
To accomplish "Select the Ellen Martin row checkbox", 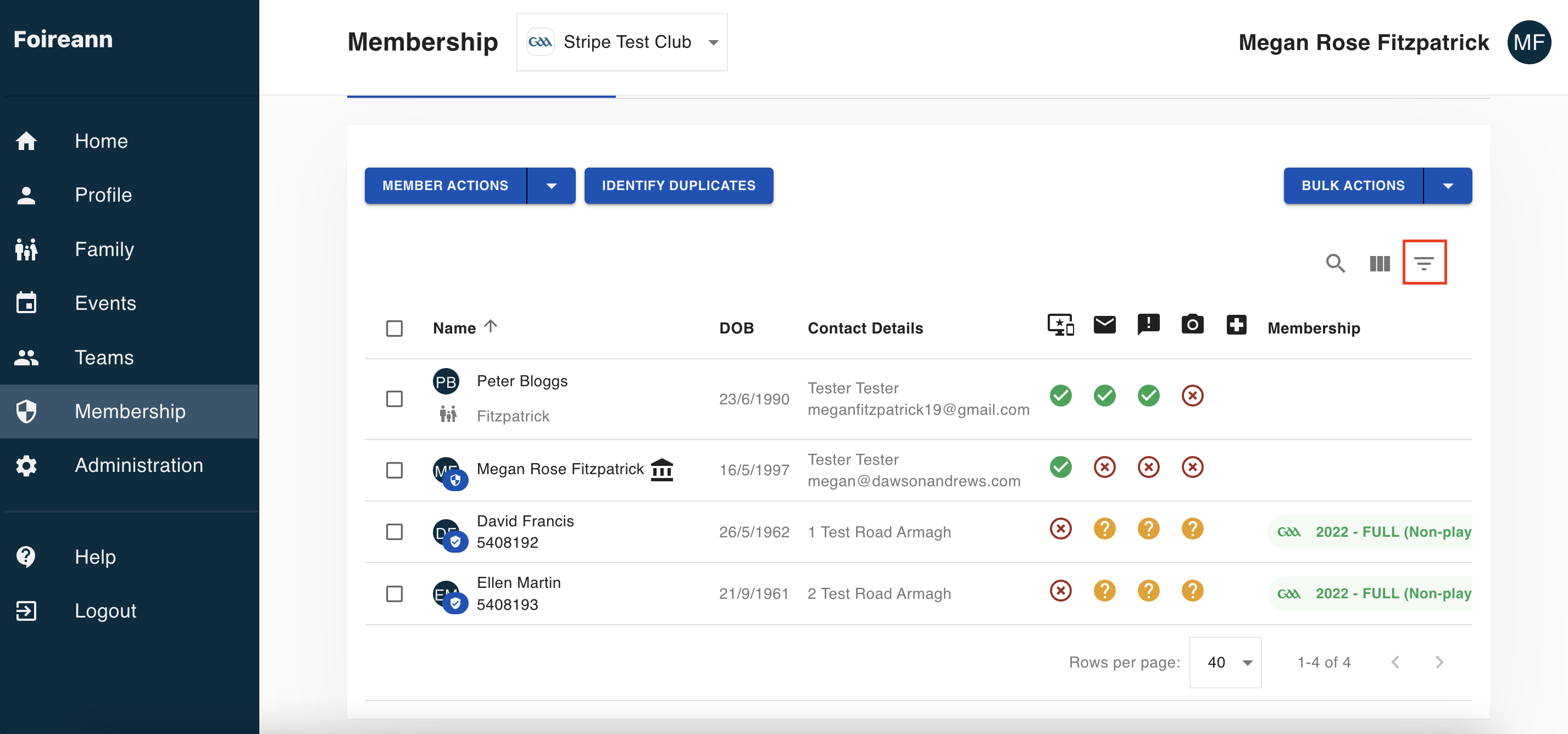I will point(394,594).
